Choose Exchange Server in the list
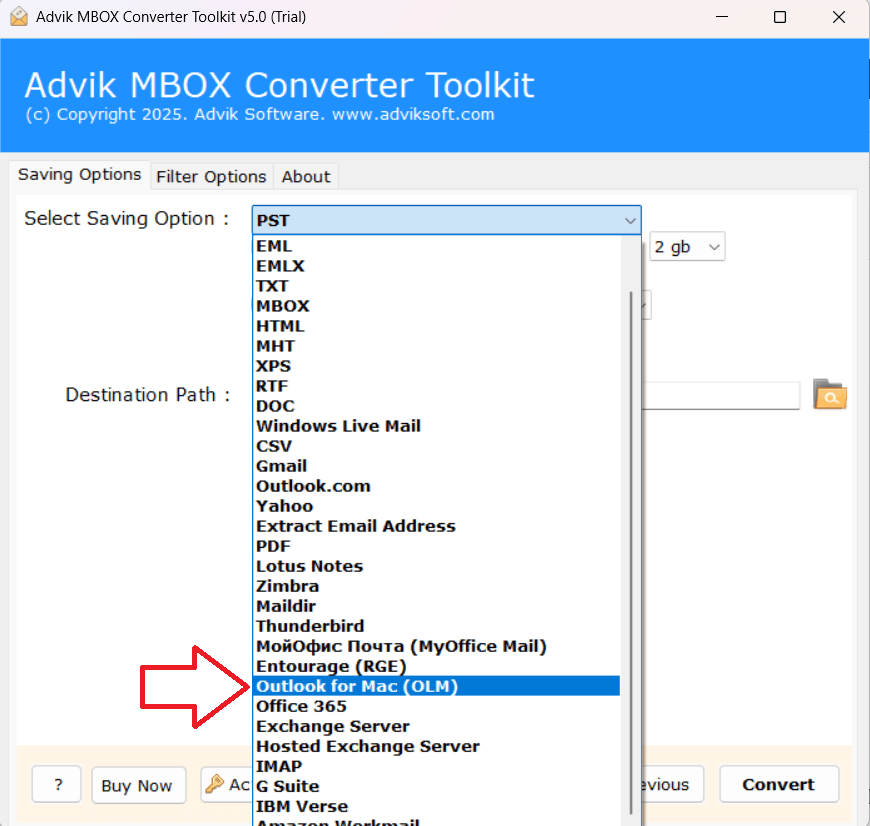 pos(436,726)
